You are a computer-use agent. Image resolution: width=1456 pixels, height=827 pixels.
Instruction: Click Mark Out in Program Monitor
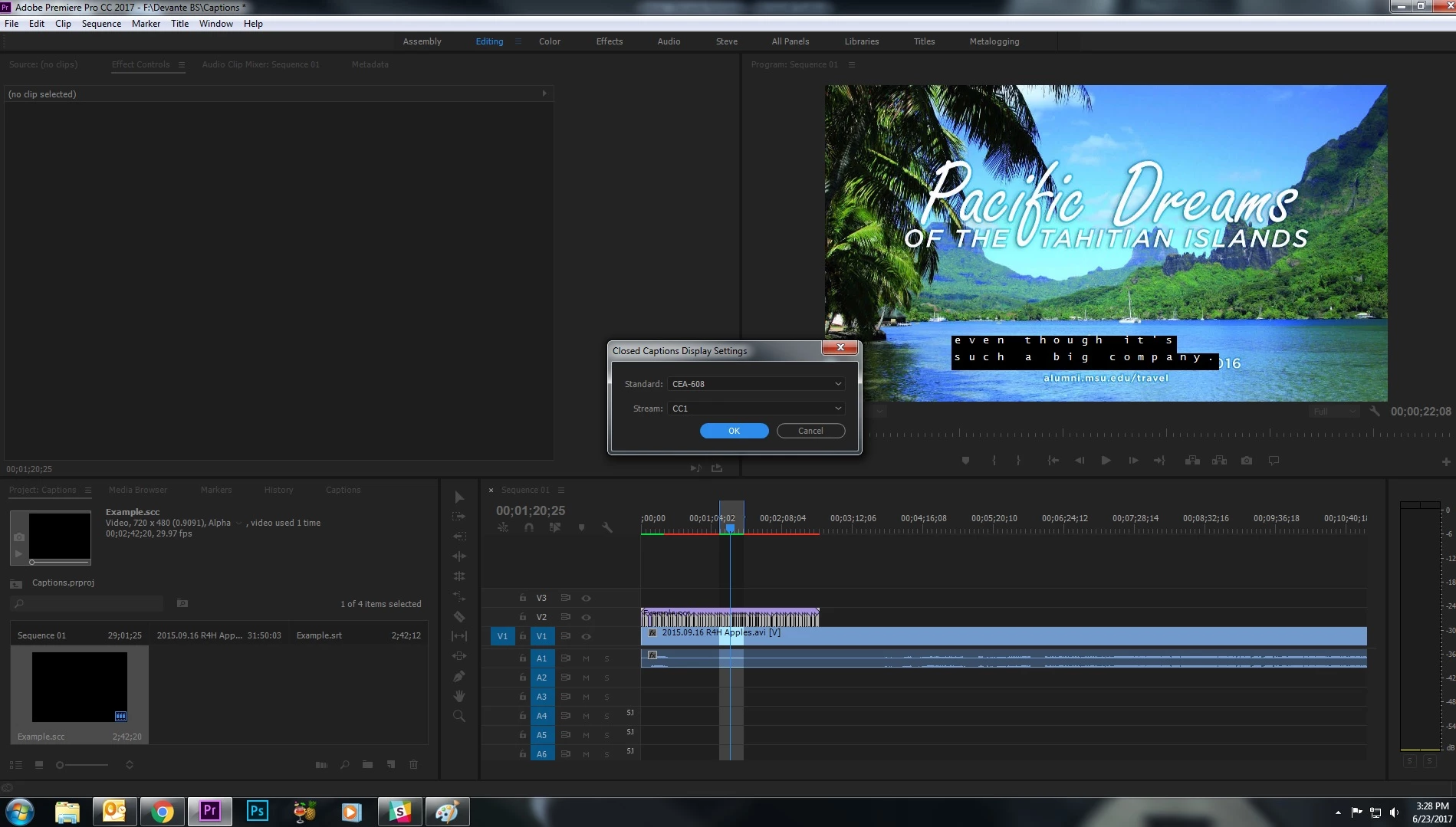[1018, 461]
